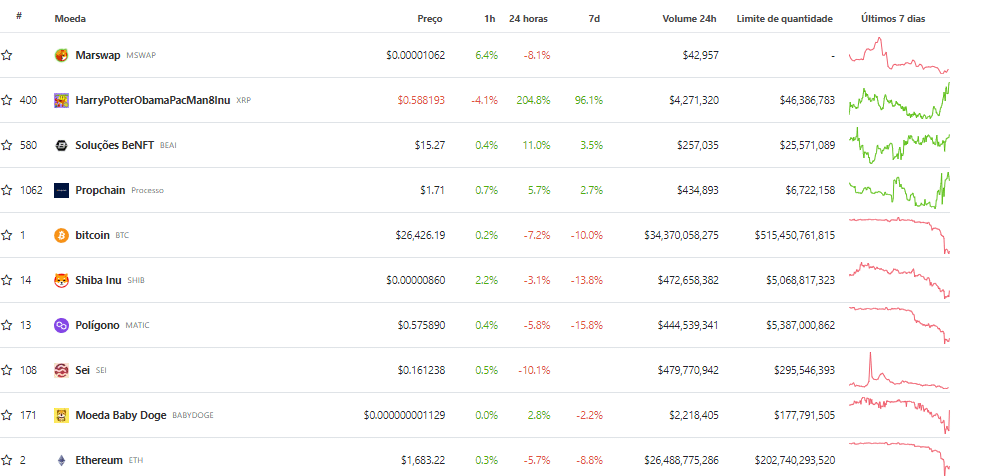Select bitcoin price $26,426.19
Image resolution: width=986 pixels, height=476 pixels.
[420, 235]
